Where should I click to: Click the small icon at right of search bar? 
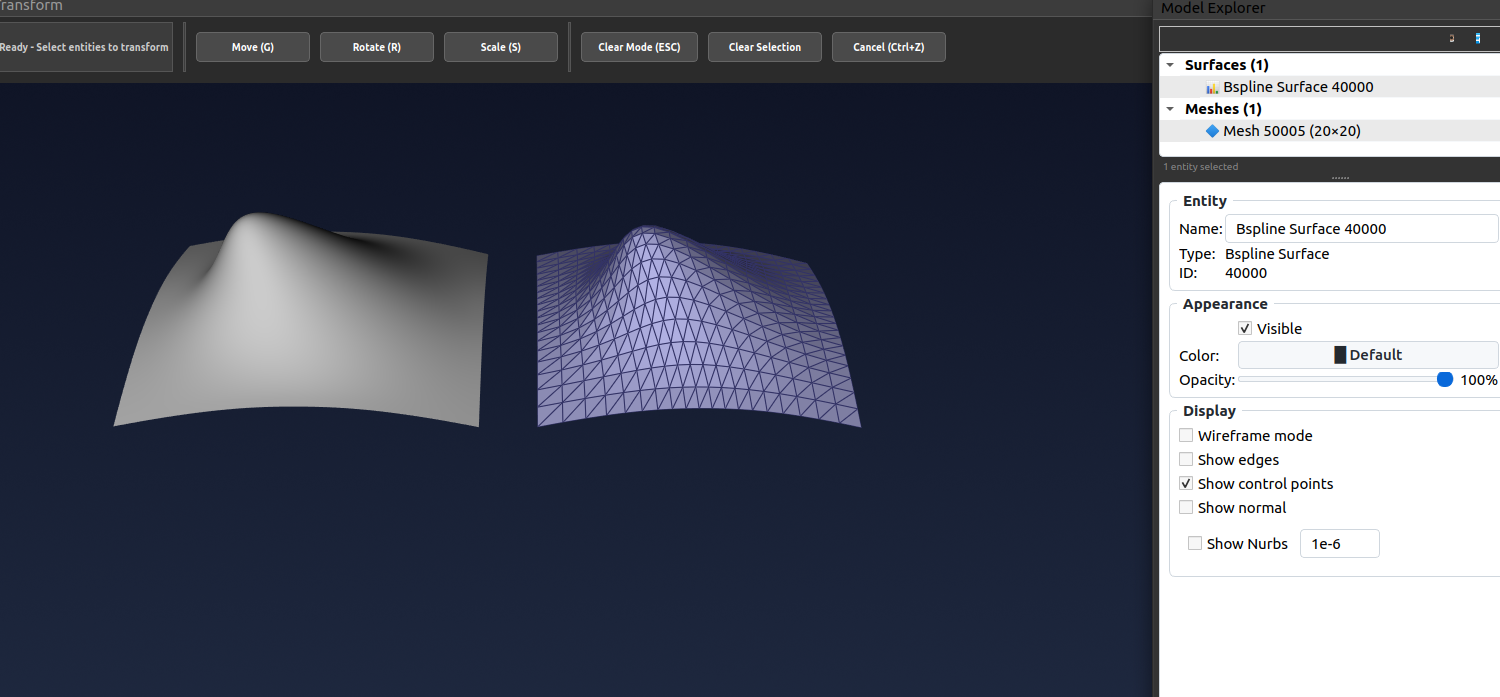[x=1478, y=38]
